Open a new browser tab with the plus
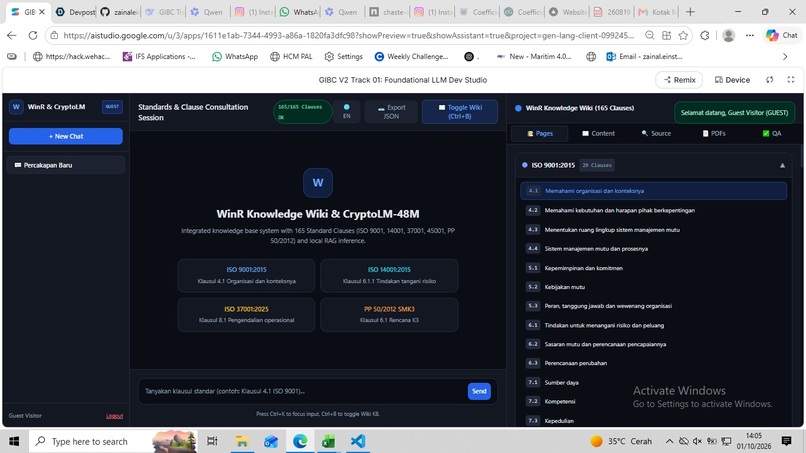This screenshot has width=806, height=453. (x=690, y=12)
